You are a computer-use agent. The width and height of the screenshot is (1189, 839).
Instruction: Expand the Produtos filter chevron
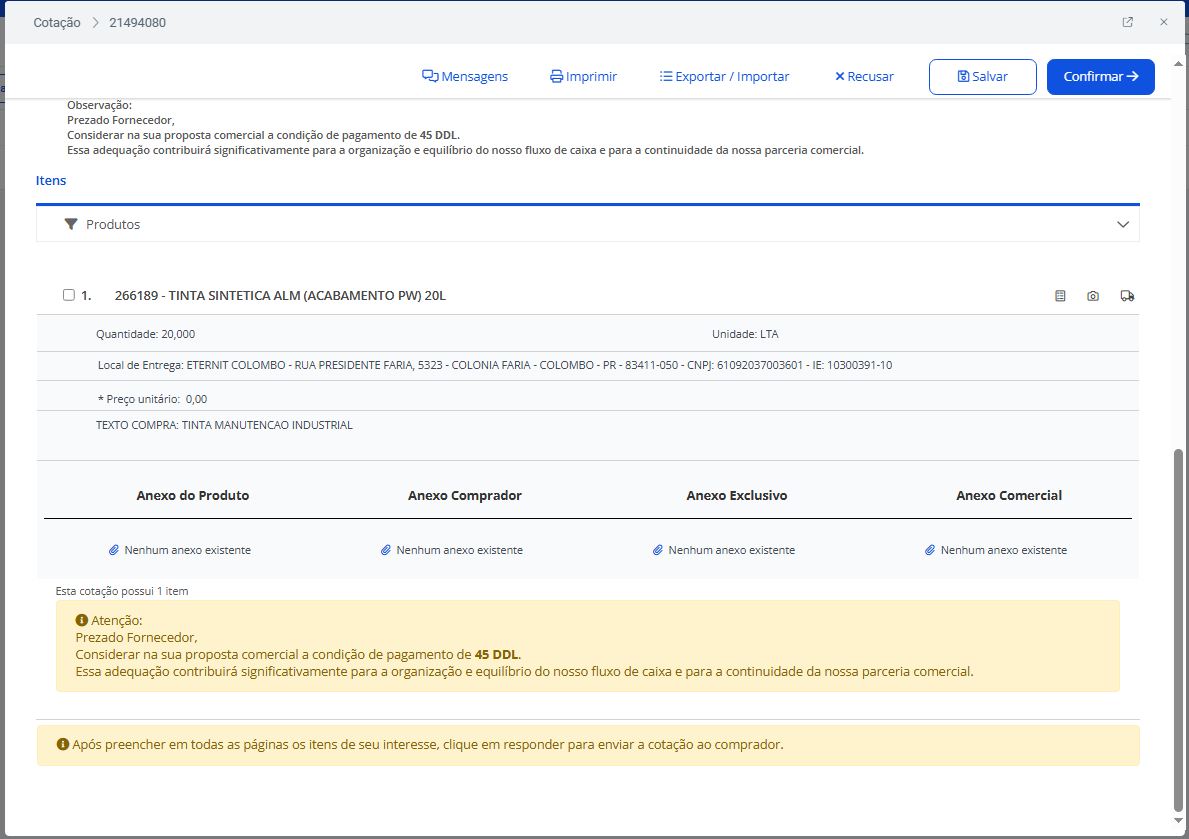1123,225
